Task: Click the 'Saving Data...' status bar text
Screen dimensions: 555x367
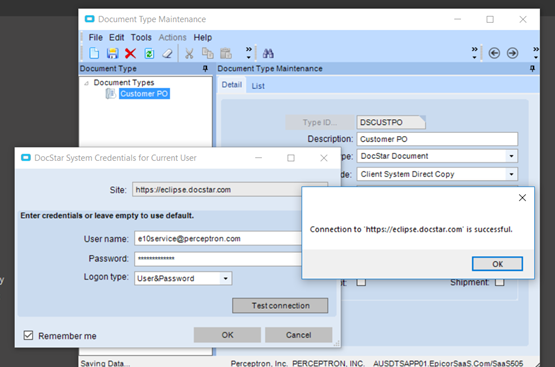Action: 105,363
